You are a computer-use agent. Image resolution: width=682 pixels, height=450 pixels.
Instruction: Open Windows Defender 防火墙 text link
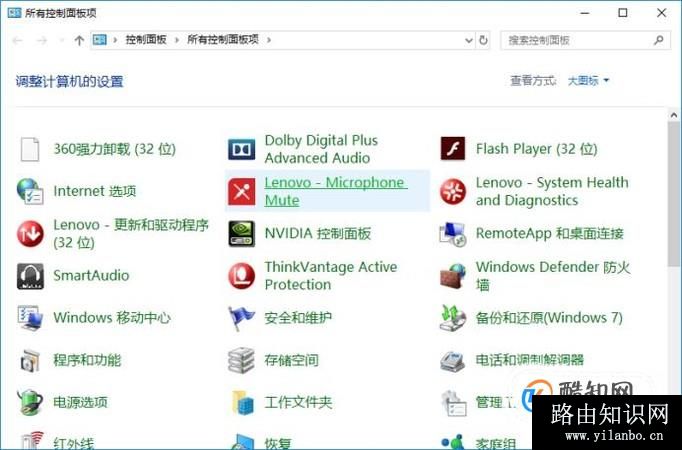point(553,276)
